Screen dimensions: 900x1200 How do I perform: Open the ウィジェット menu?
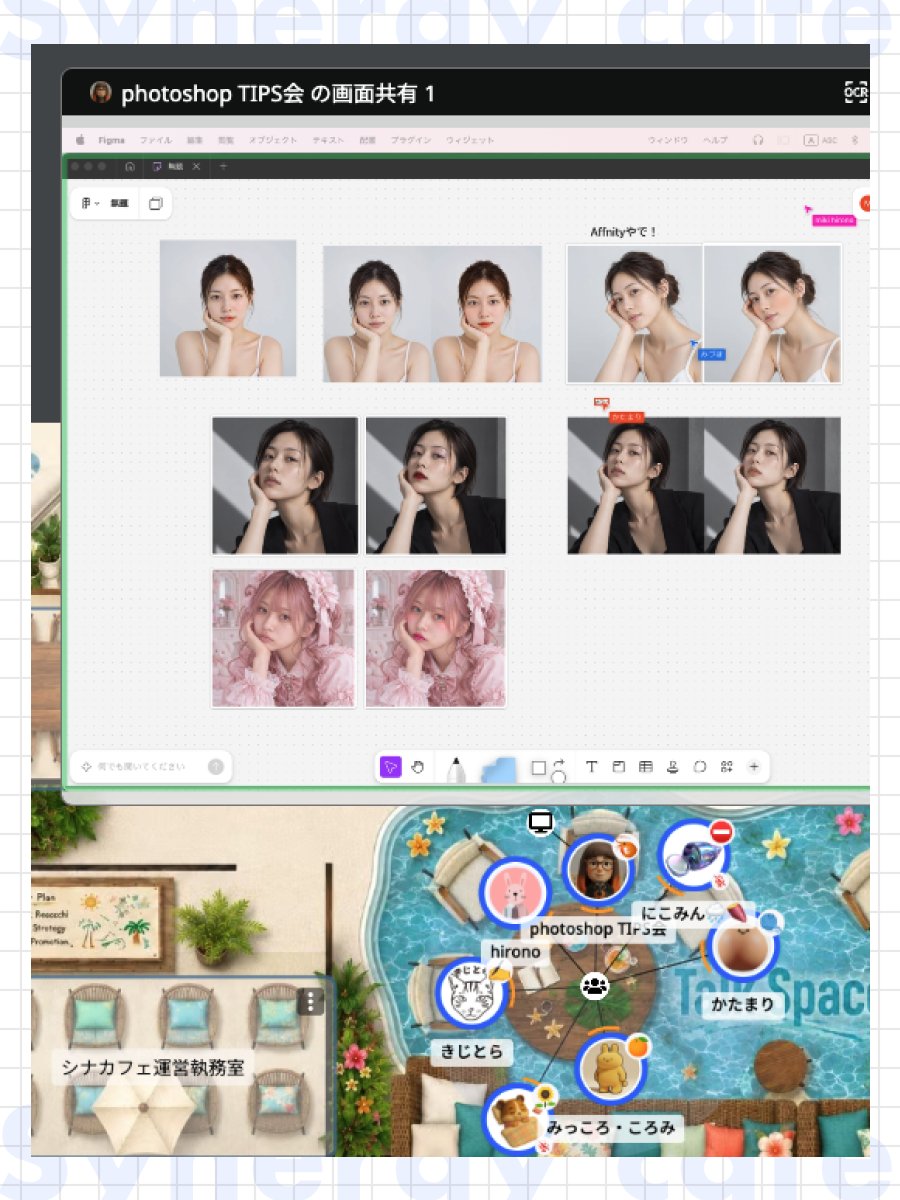470,141
